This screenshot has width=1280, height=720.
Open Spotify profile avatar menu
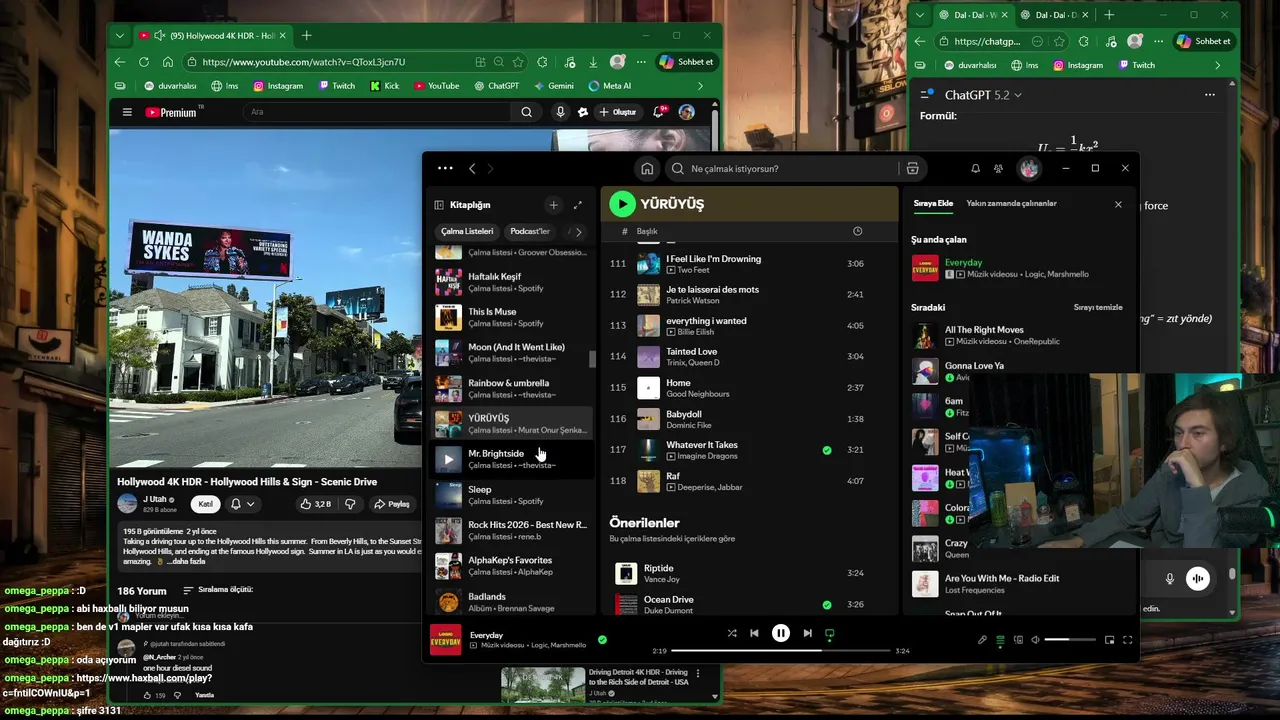1029,169
